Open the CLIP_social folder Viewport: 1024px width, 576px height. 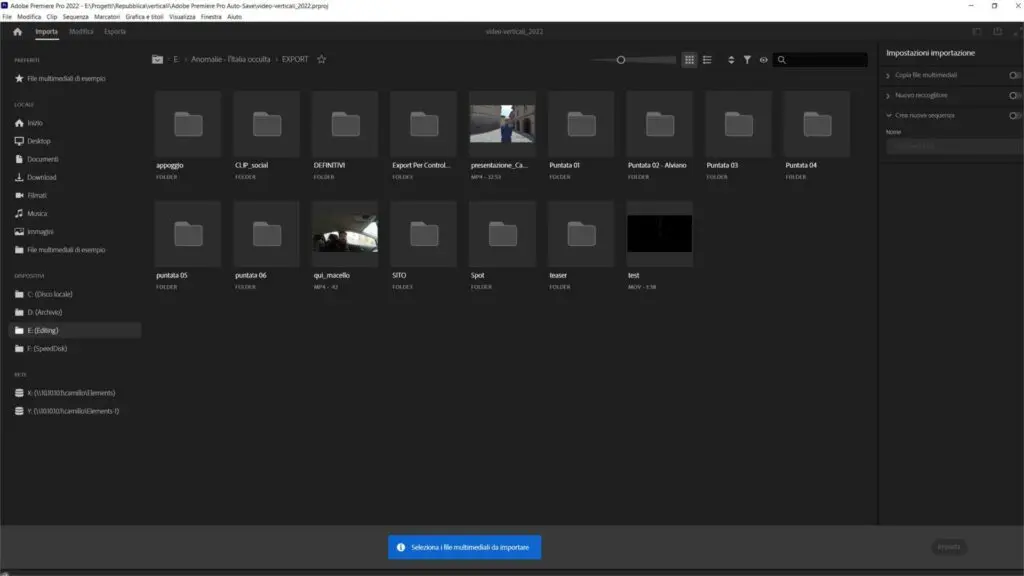tap(266, 124)
